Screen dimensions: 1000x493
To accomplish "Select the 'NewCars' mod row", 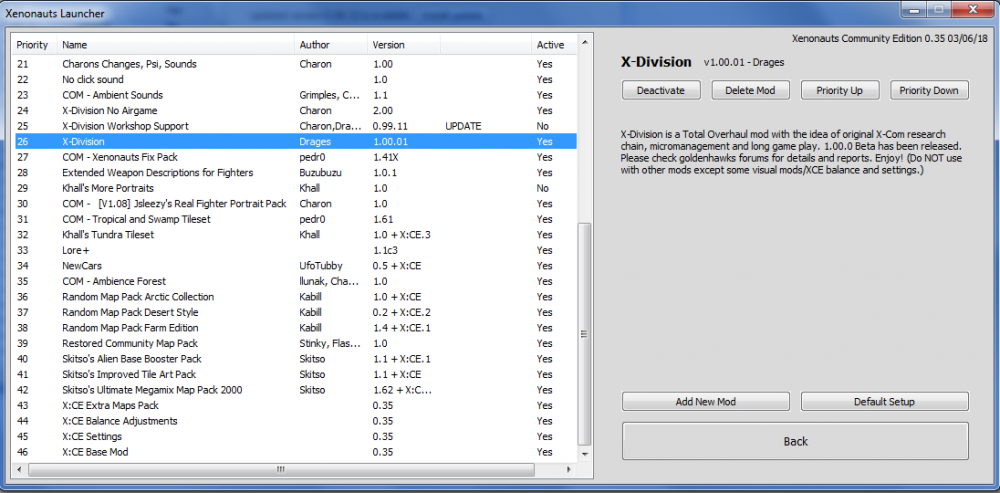I will (295, 266).
